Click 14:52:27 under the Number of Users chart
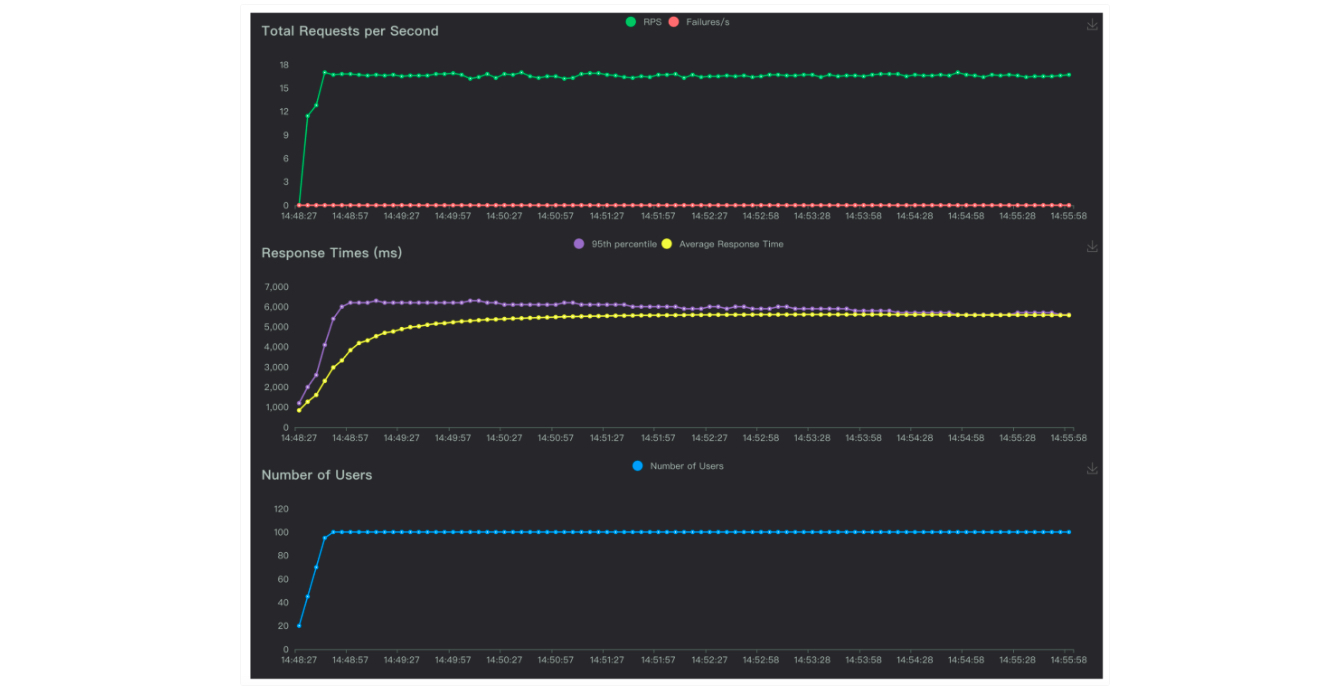Image resolution: width=1326 pixels, height=686 pixels. tap(709, 659)
